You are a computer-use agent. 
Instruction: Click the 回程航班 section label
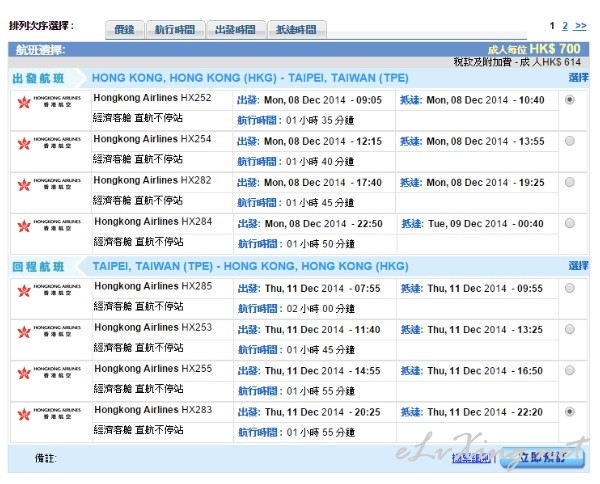(x=38, y=267)
